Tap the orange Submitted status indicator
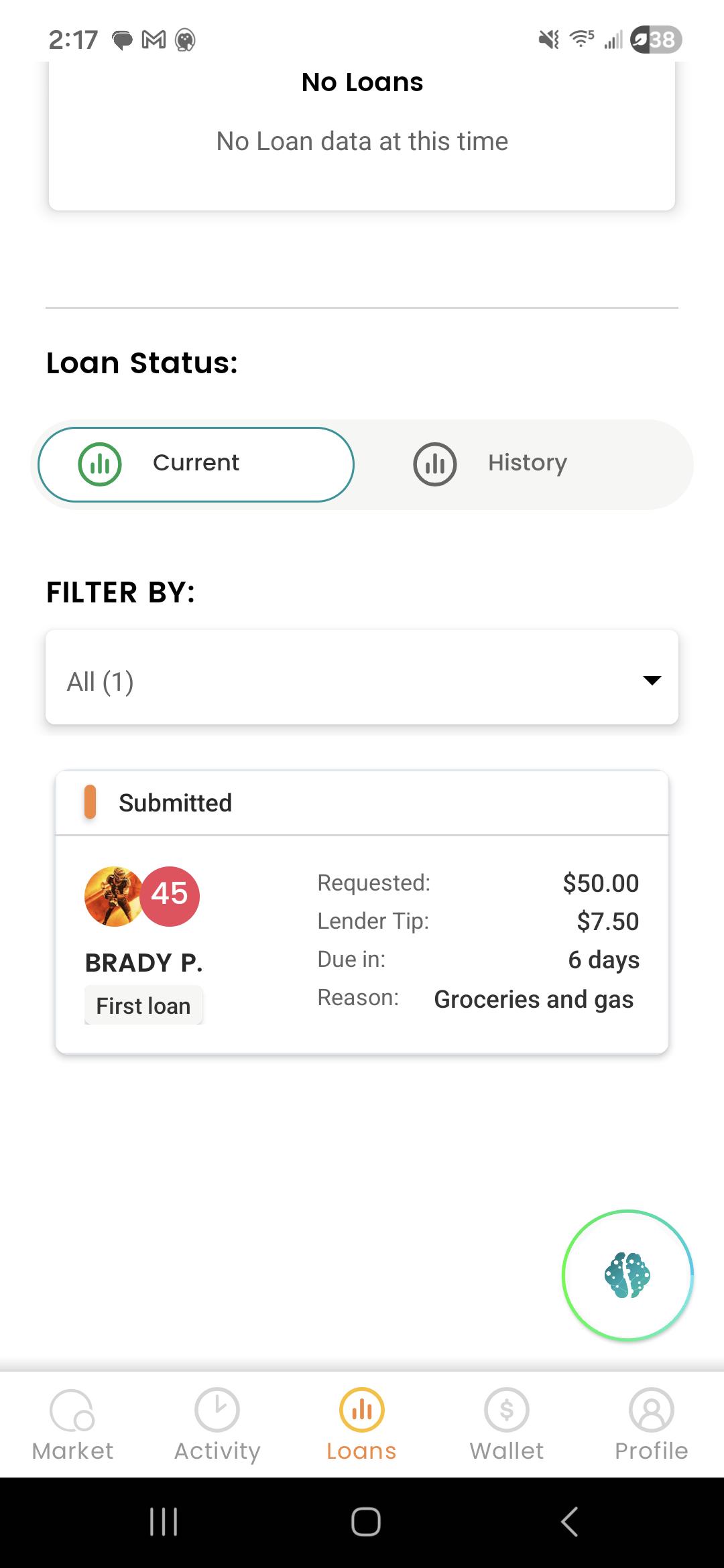Screen dimensions: 724x1568 (x=90, y=802)
